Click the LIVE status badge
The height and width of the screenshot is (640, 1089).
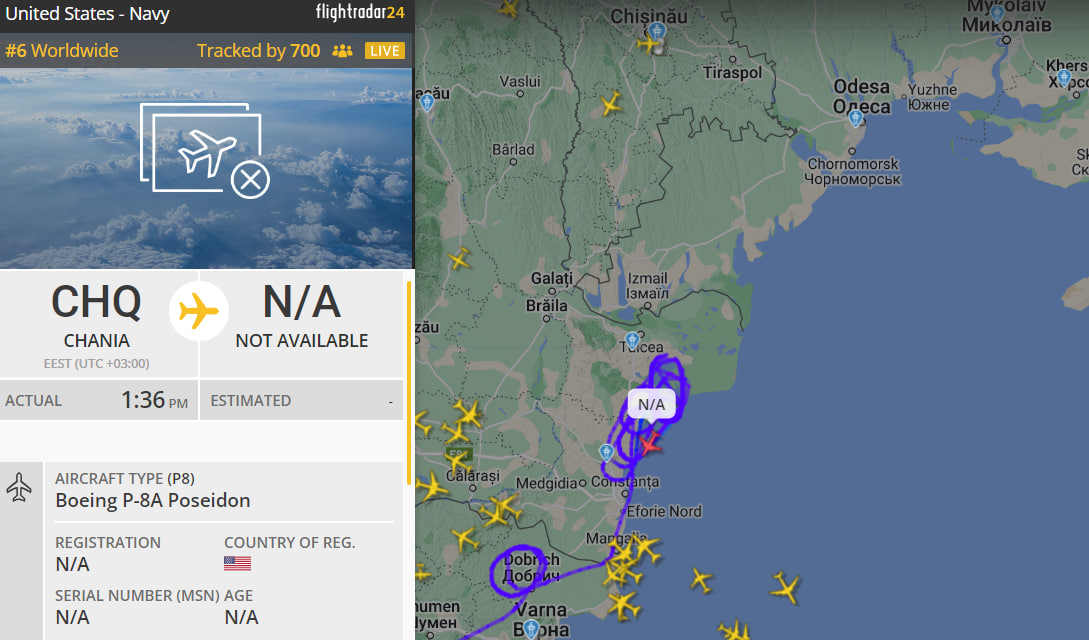tap(385, 51)
